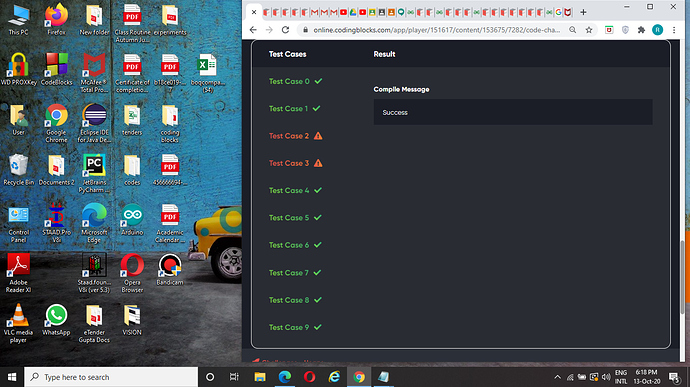Select Test Case 4 result
The width and height of the screenshot is (690, 387).
pyautogui.click(x=295, y=191)
